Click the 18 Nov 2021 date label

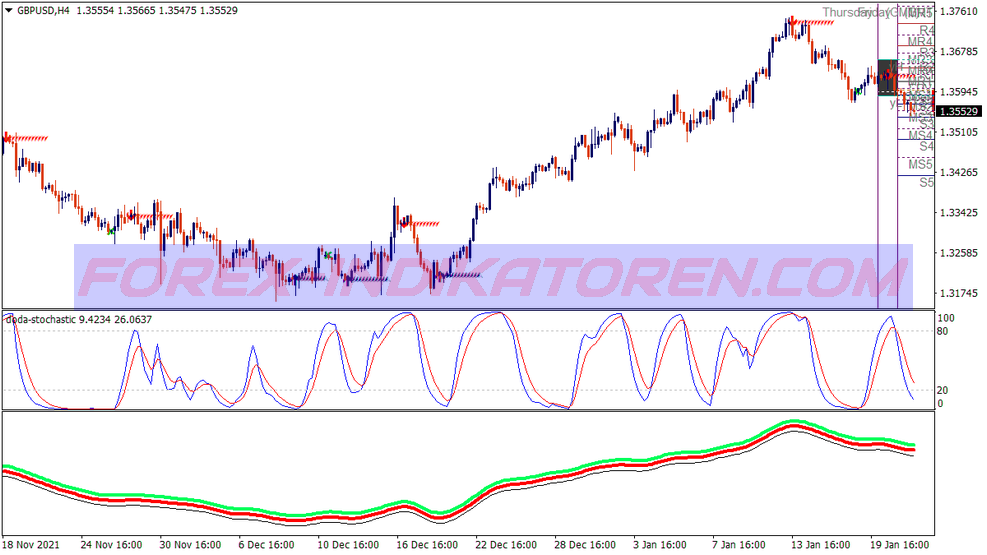(31, 545)
